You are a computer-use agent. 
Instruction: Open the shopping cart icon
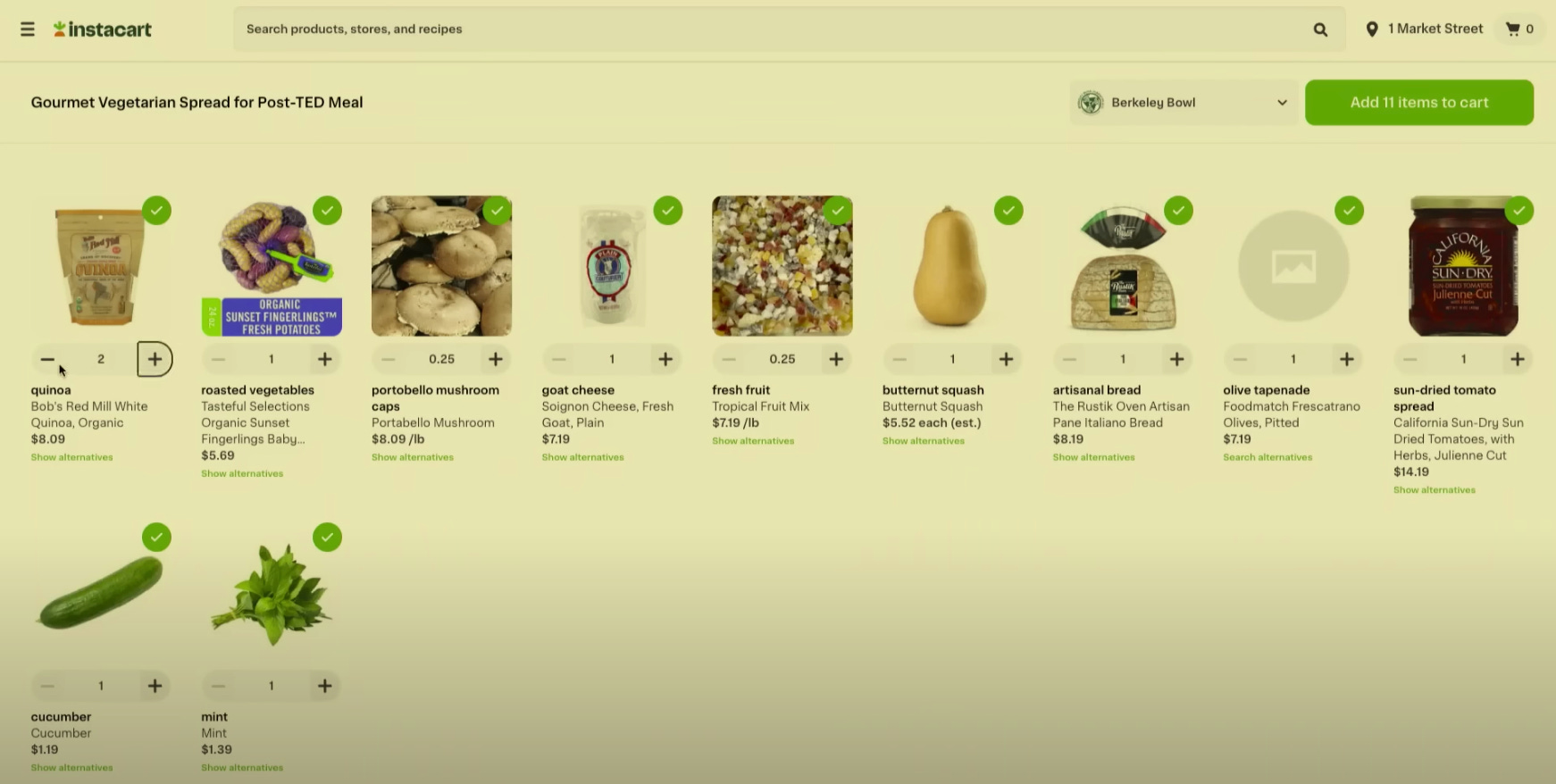click(x=1512, y=29)
